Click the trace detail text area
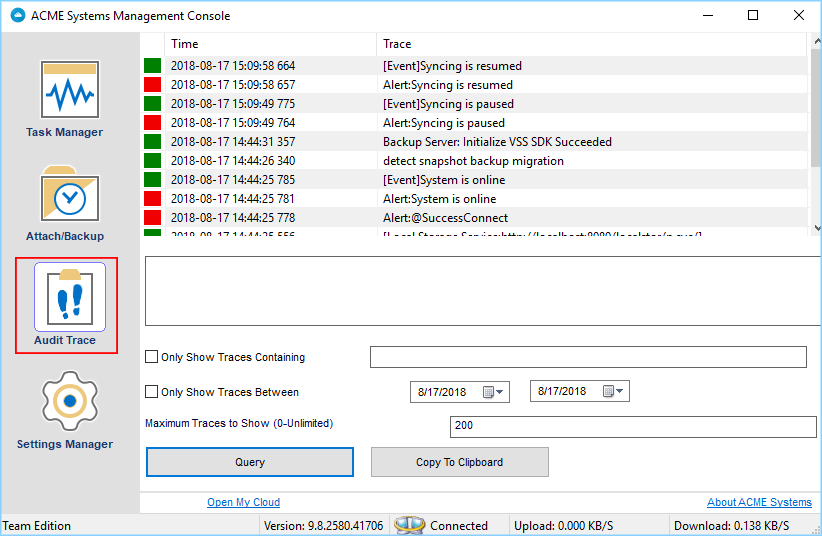This screenshot has height=536, width=822. (x=483, y=291)
